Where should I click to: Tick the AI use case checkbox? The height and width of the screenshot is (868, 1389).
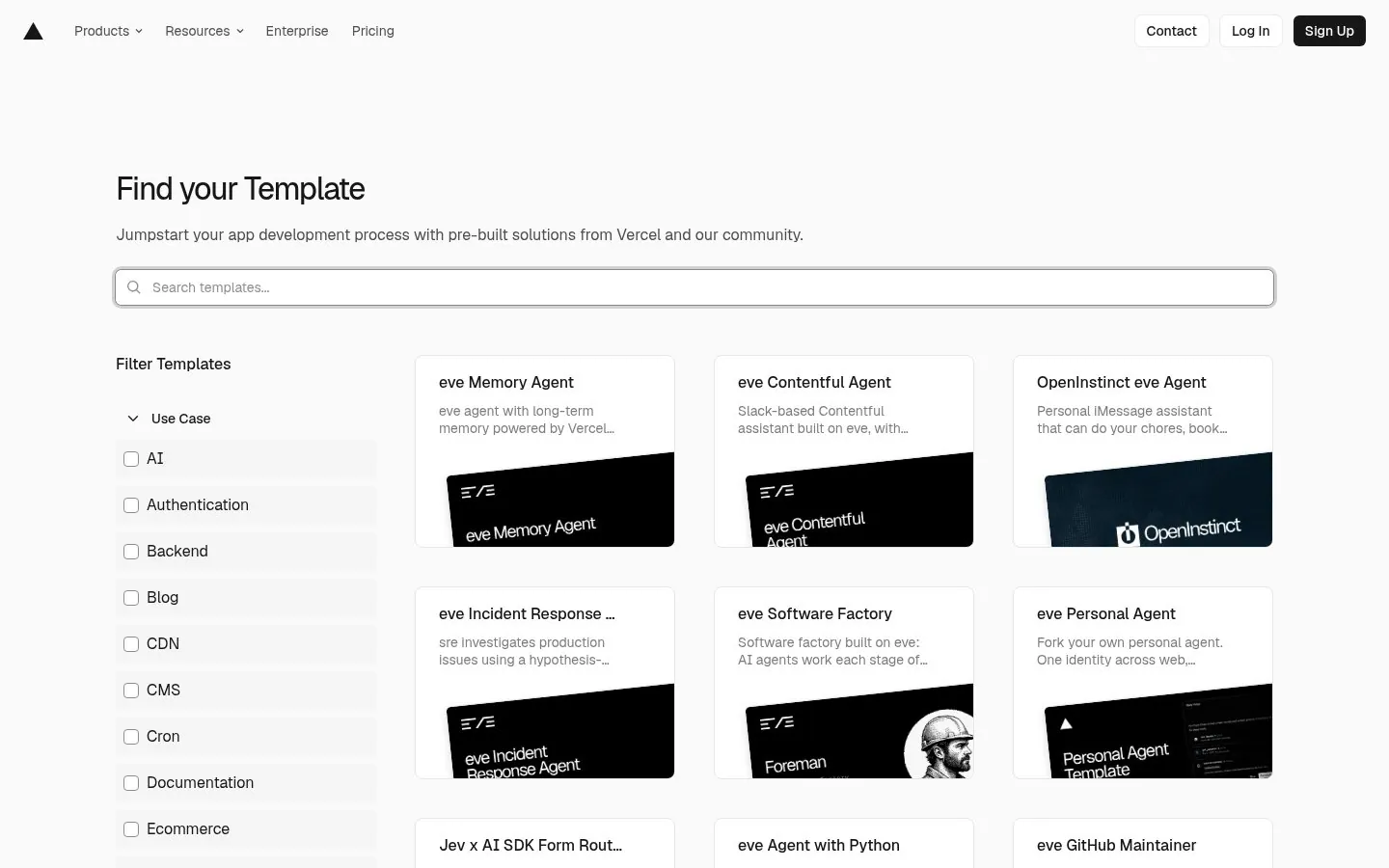click(x=131, y=459)
